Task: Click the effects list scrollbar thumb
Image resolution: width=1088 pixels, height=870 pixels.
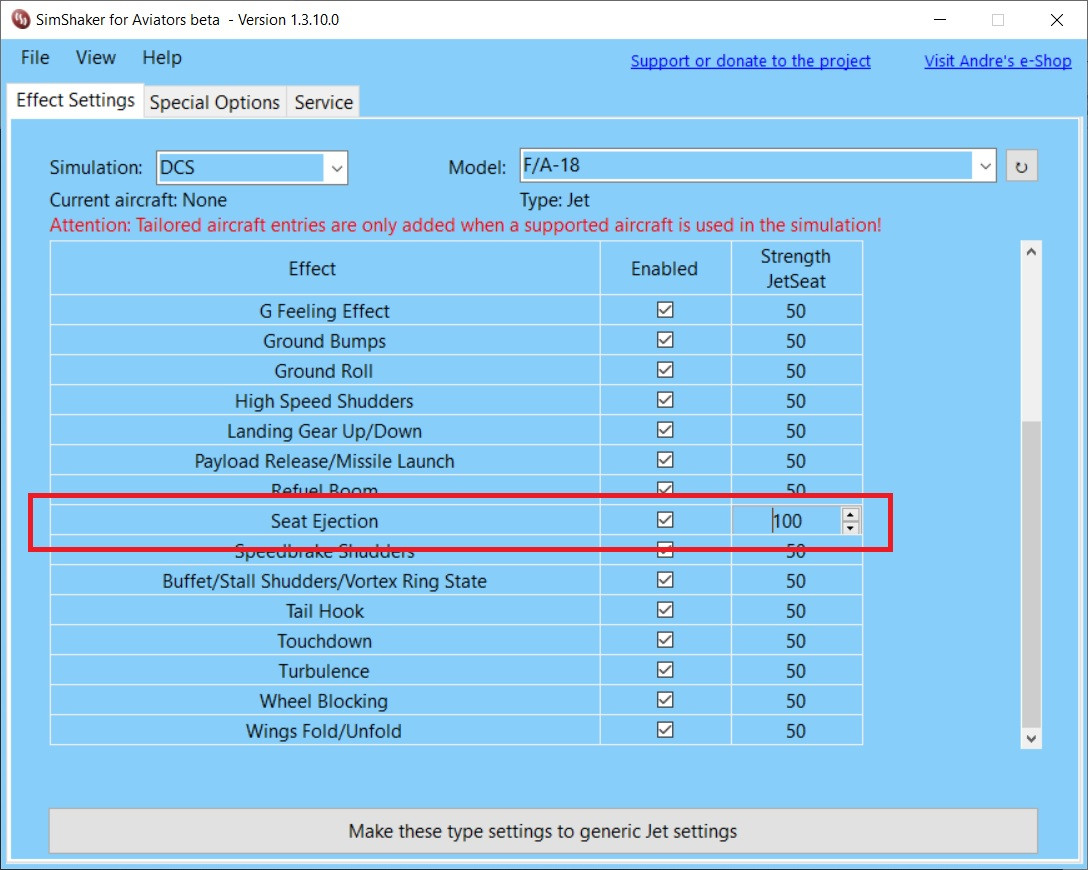Action: (x=1031, y=574)
